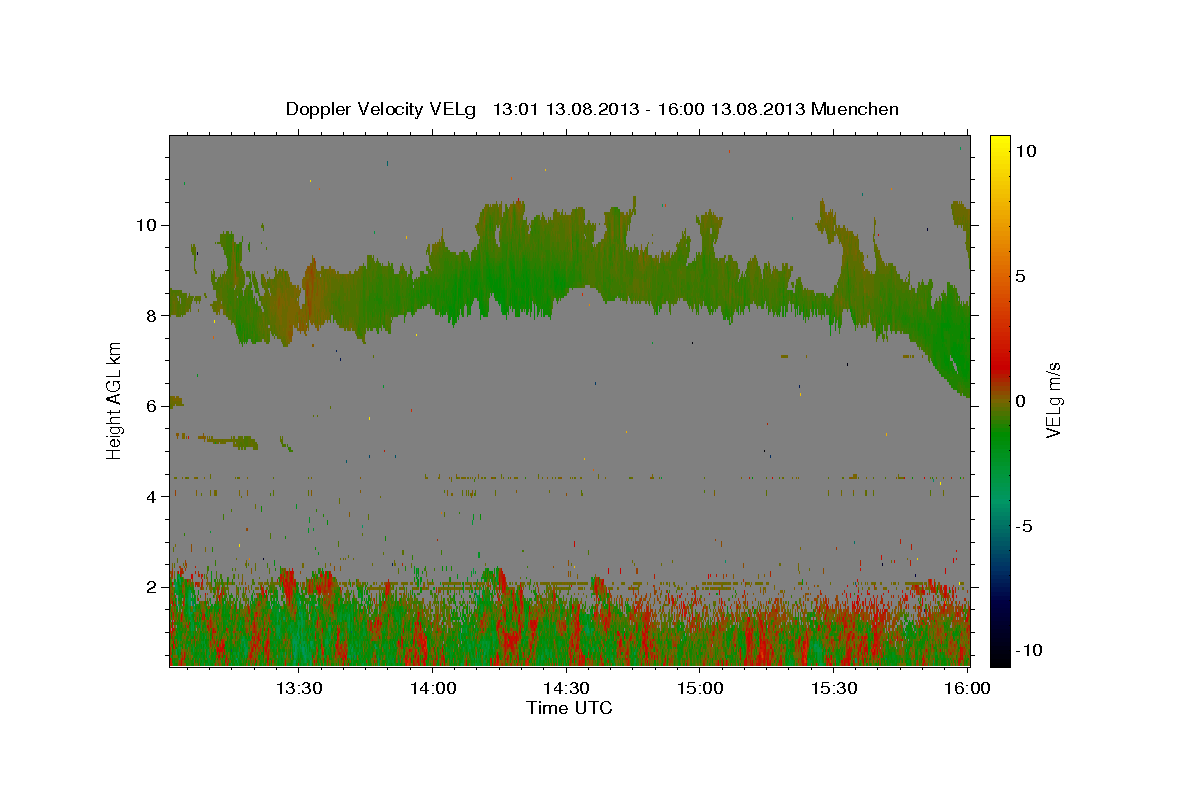Click the 15:30 time tick label
1200x800 pixels.
[x=834, y=689]
